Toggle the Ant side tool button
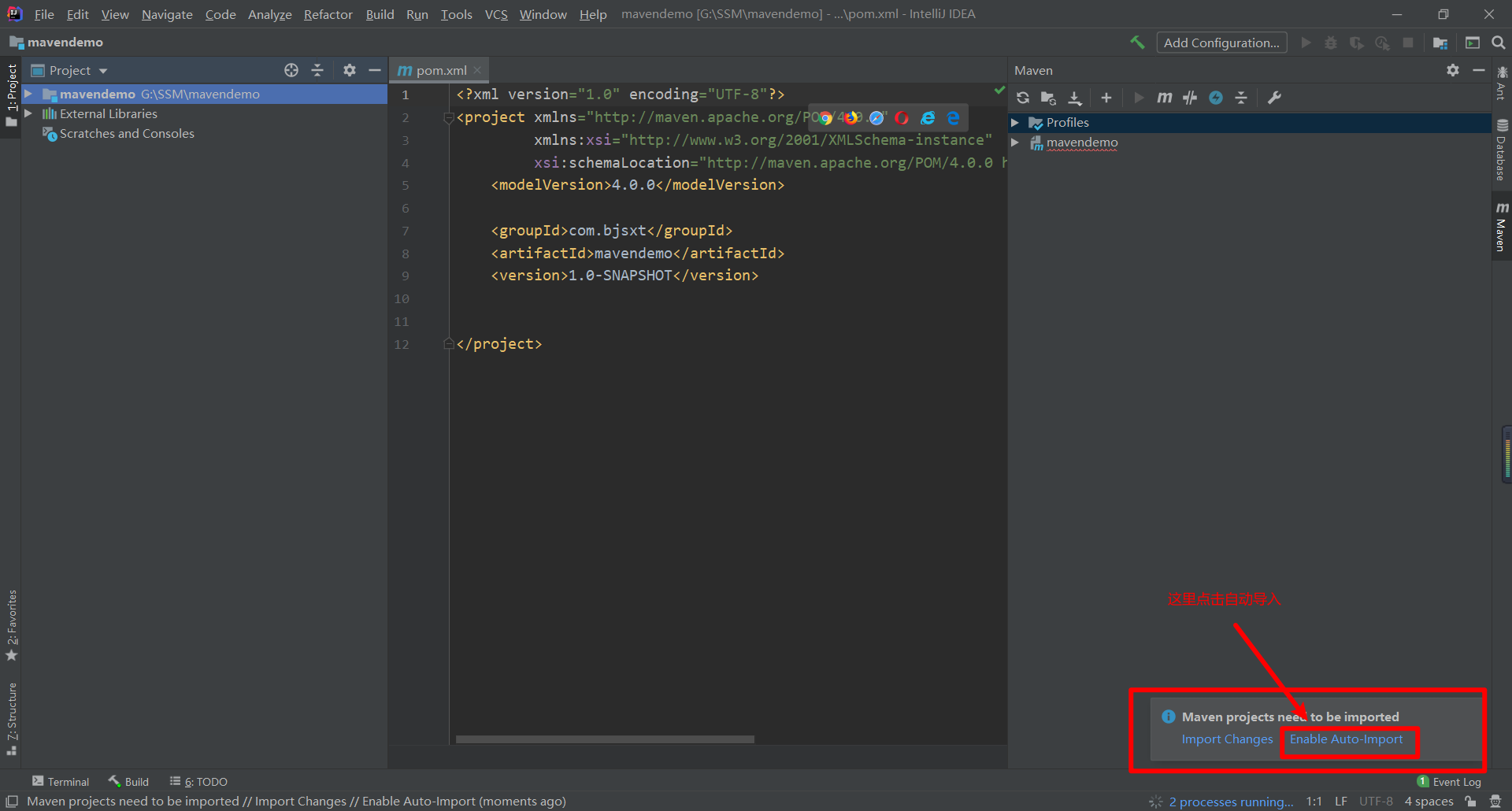 1502,84
